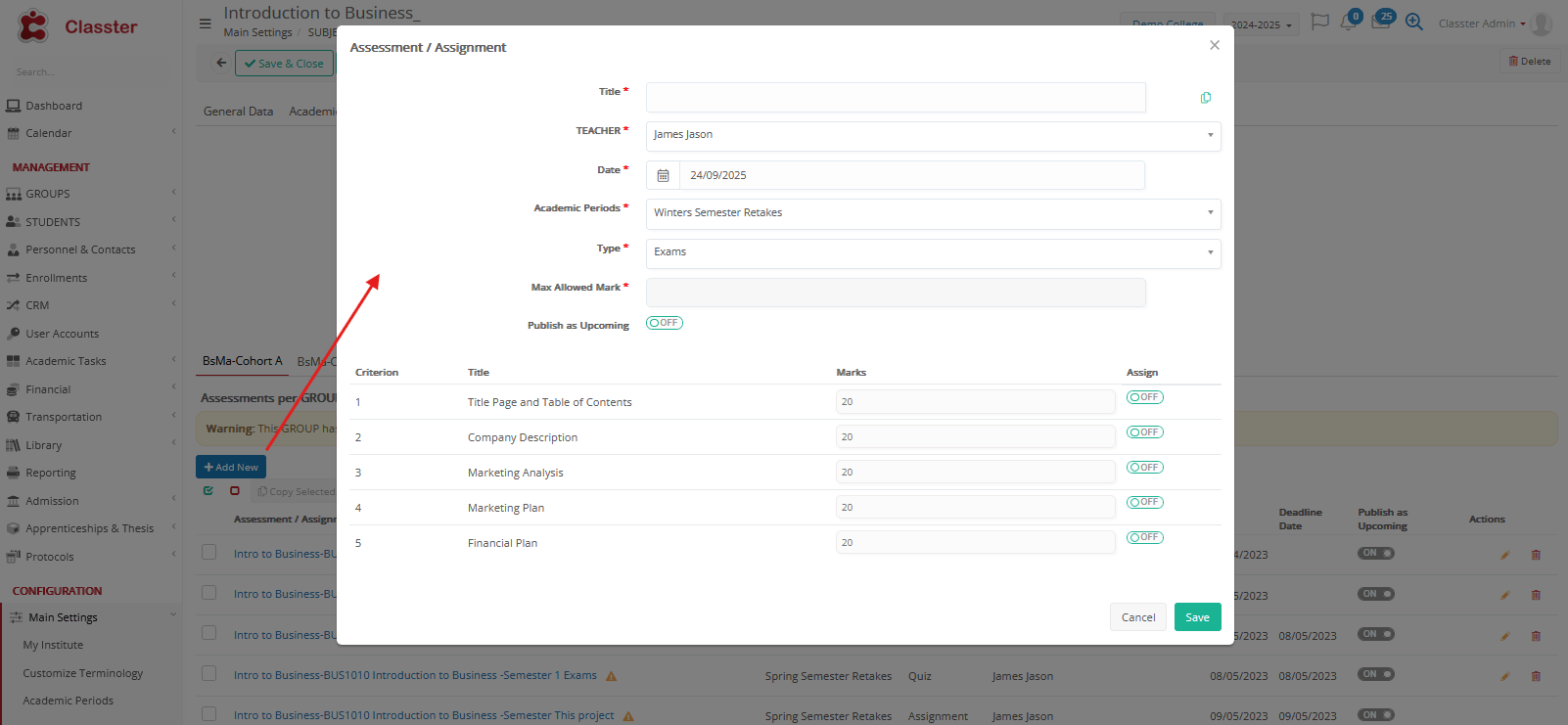Screen dimensions: 1568x725
Task: Click the copy icon beside Title field
Action: (x=1205, y=98)
